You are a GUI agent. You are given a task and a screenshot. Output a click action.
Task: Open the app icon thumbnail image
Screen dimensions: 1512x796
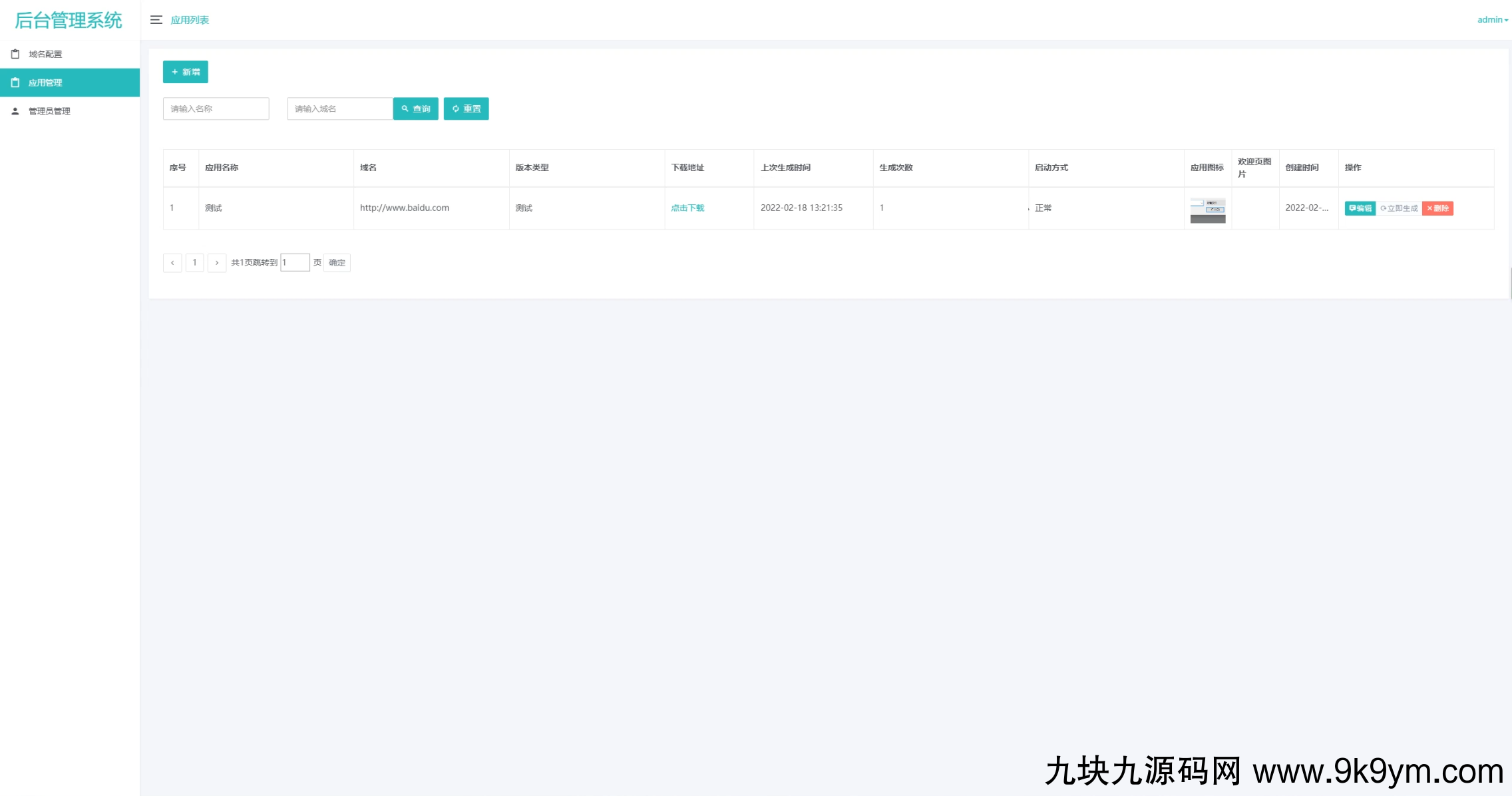pos(1207,210)
